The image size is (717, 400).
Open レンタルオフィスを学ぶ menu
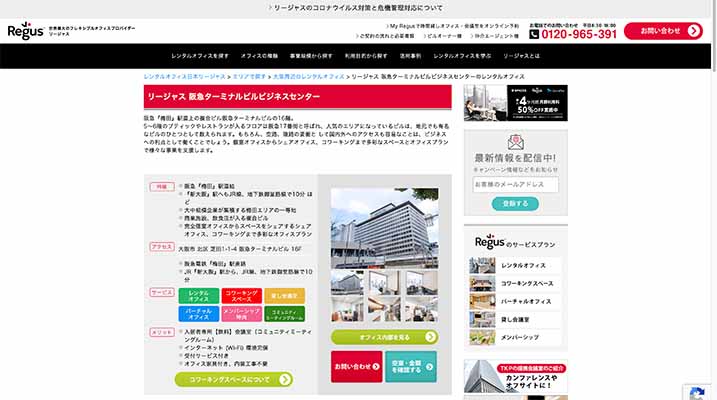(x=462, y=56)
